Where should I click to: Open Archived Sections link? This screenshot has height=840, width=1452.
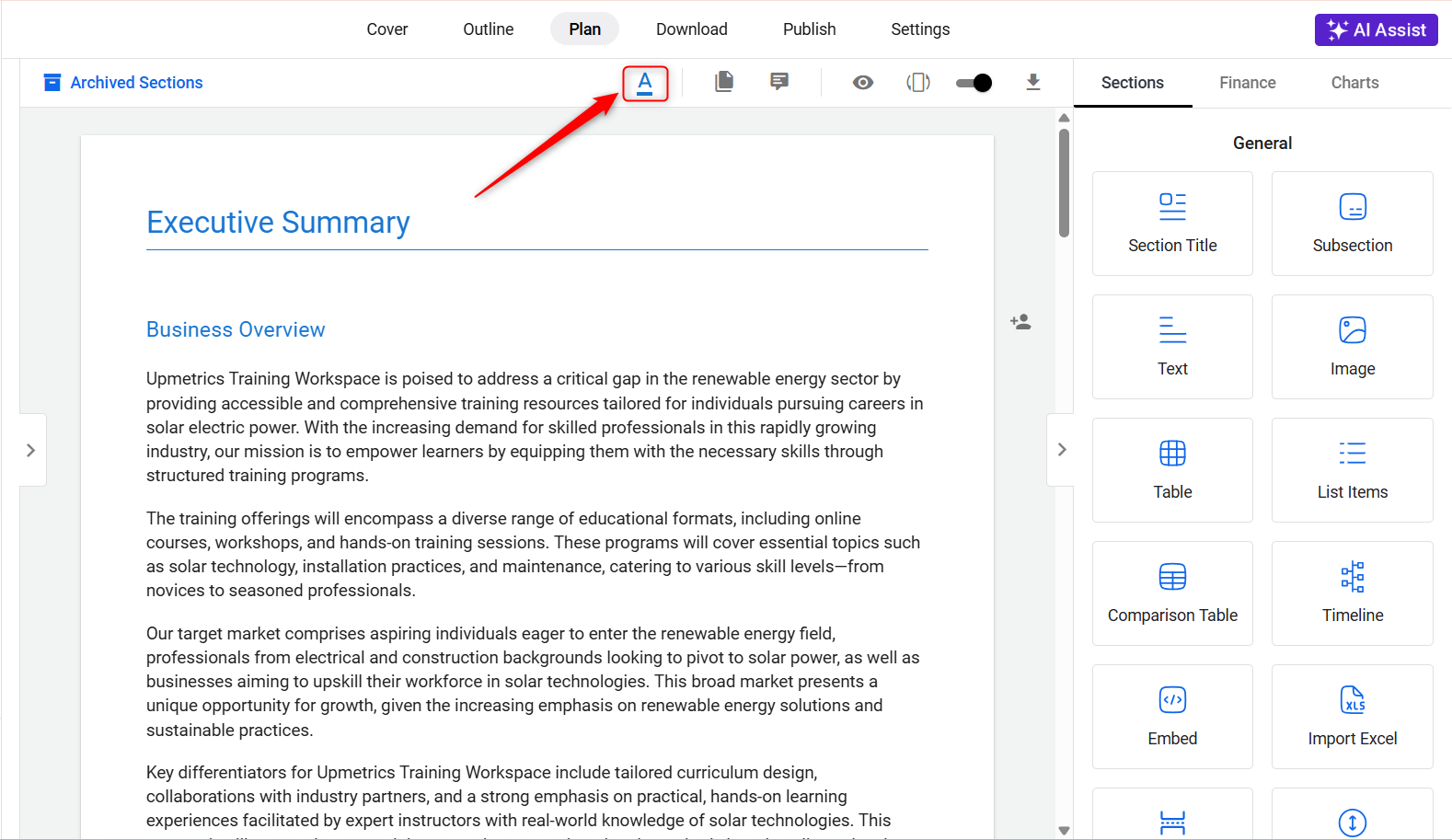[136, 83]
